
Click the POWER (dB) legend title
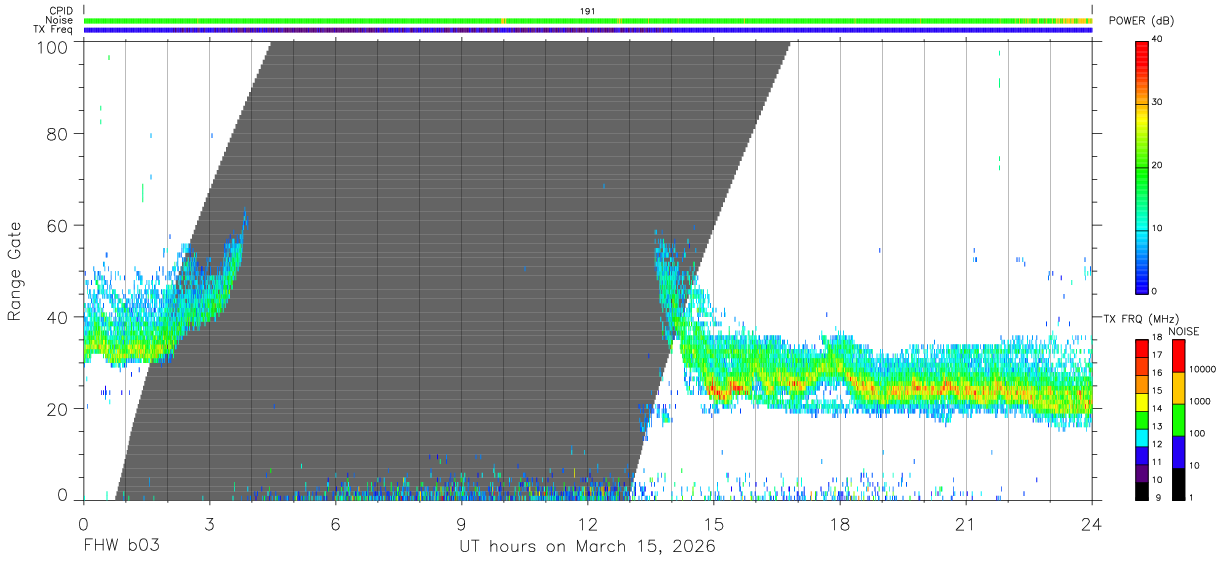click(x=1143, y=21)
